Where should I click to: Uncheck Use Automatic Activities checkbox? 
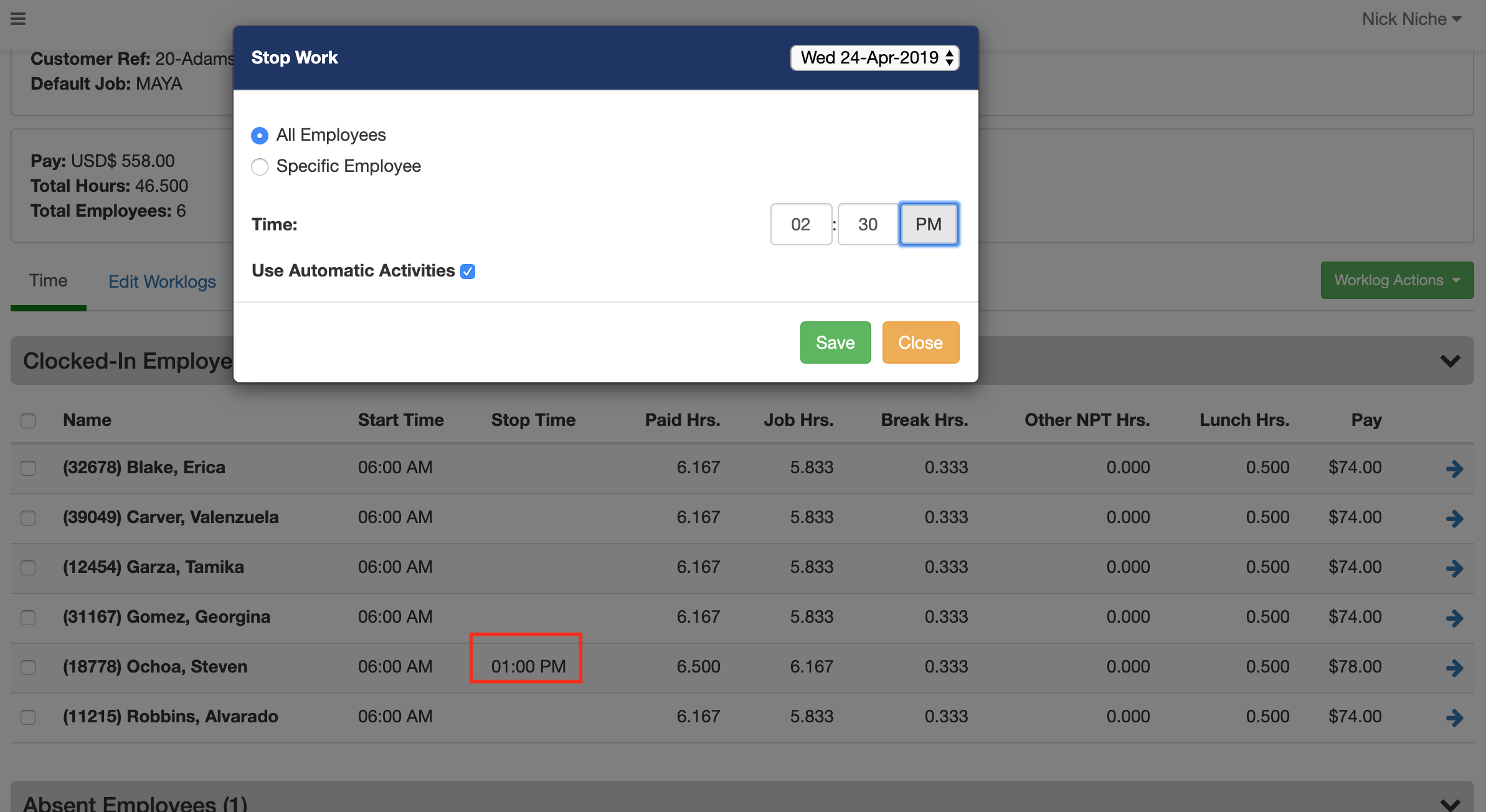coord(468,271)
